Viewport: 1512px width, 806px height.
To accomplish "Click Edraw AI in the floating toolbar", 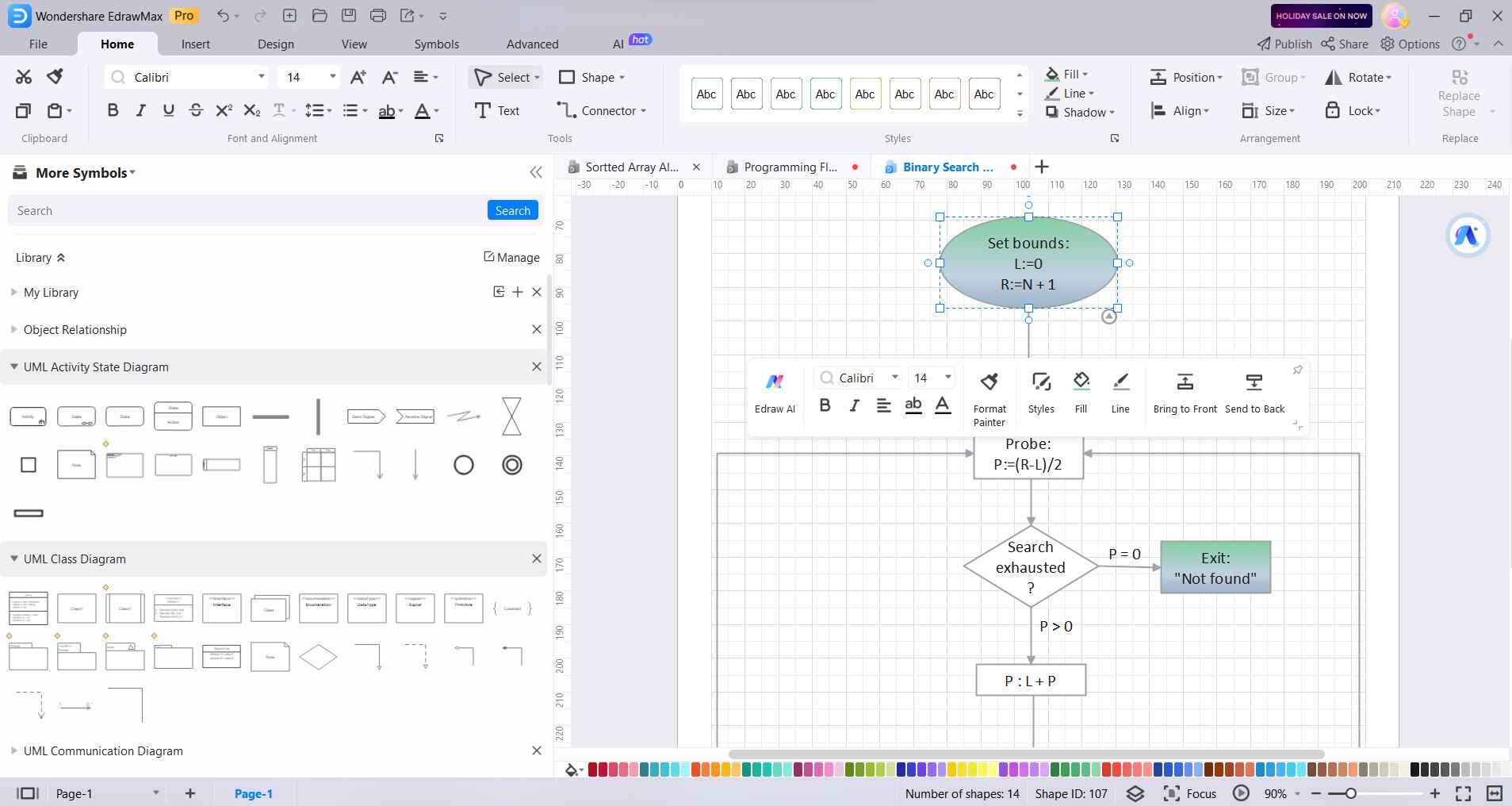I will pyautogui.click(x=775, y=393).
